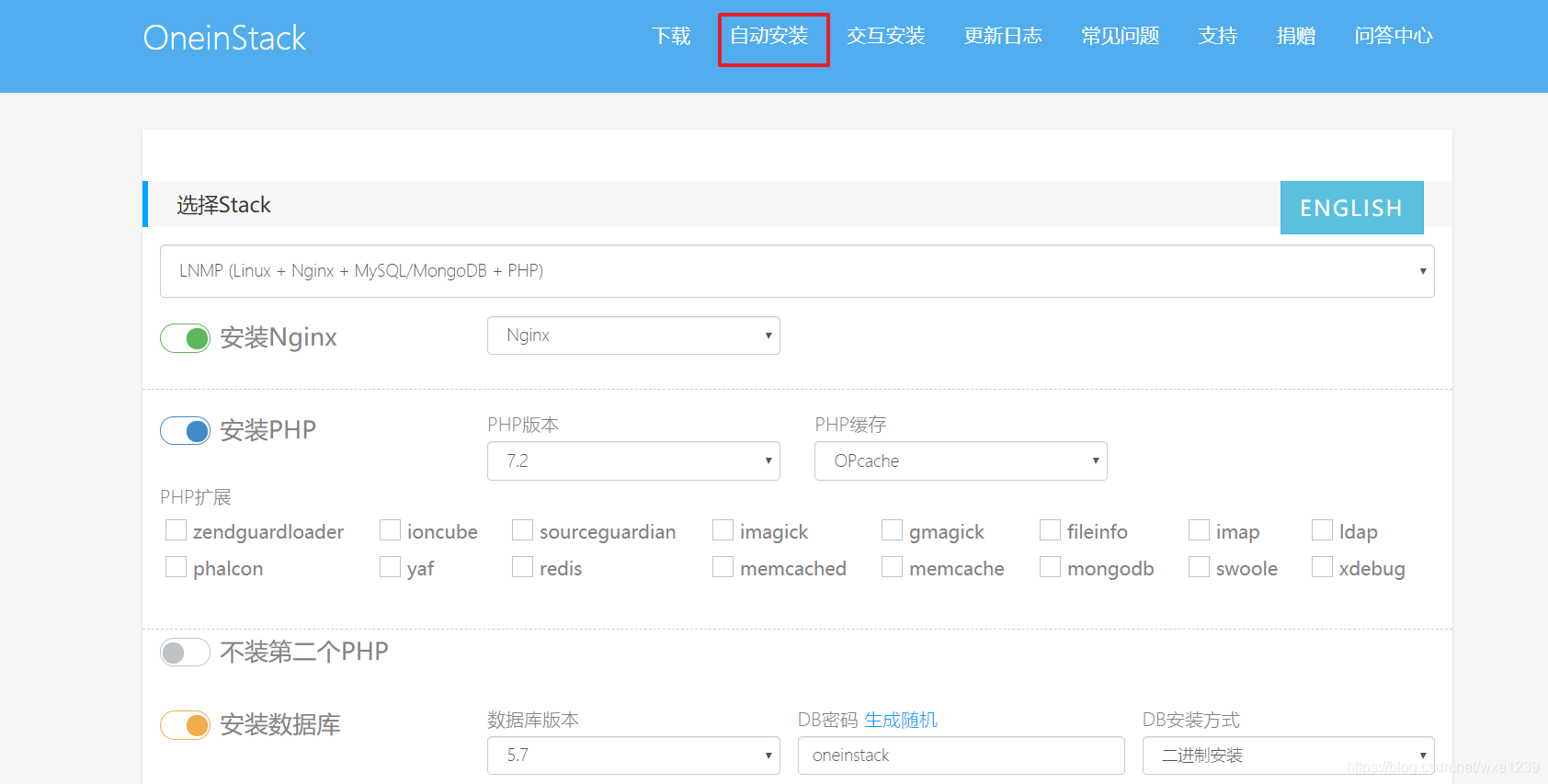Open the LNMP stack selection dropdown

click(797, 271)
